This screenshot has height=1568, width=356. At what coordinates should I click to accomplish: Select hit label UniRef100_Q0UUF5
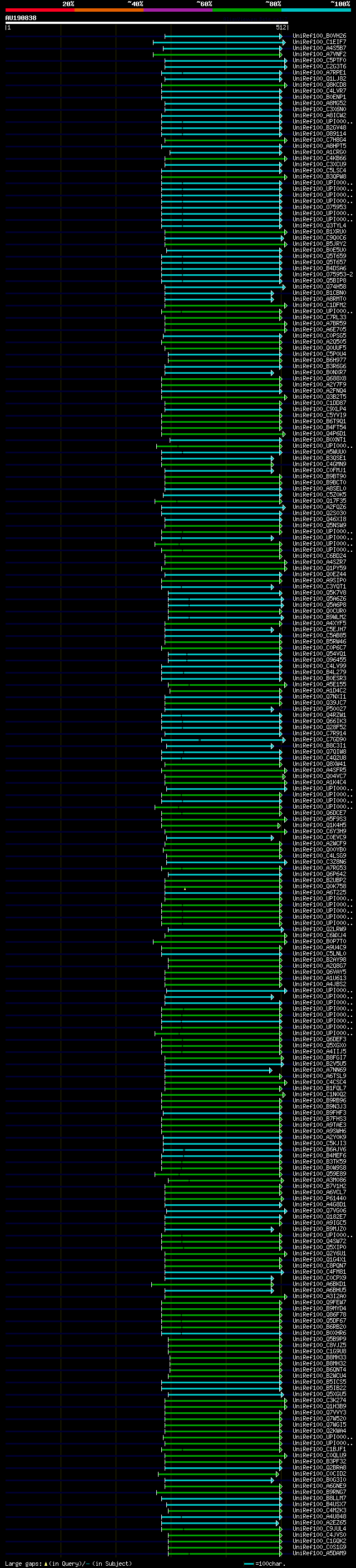[319, 348]
